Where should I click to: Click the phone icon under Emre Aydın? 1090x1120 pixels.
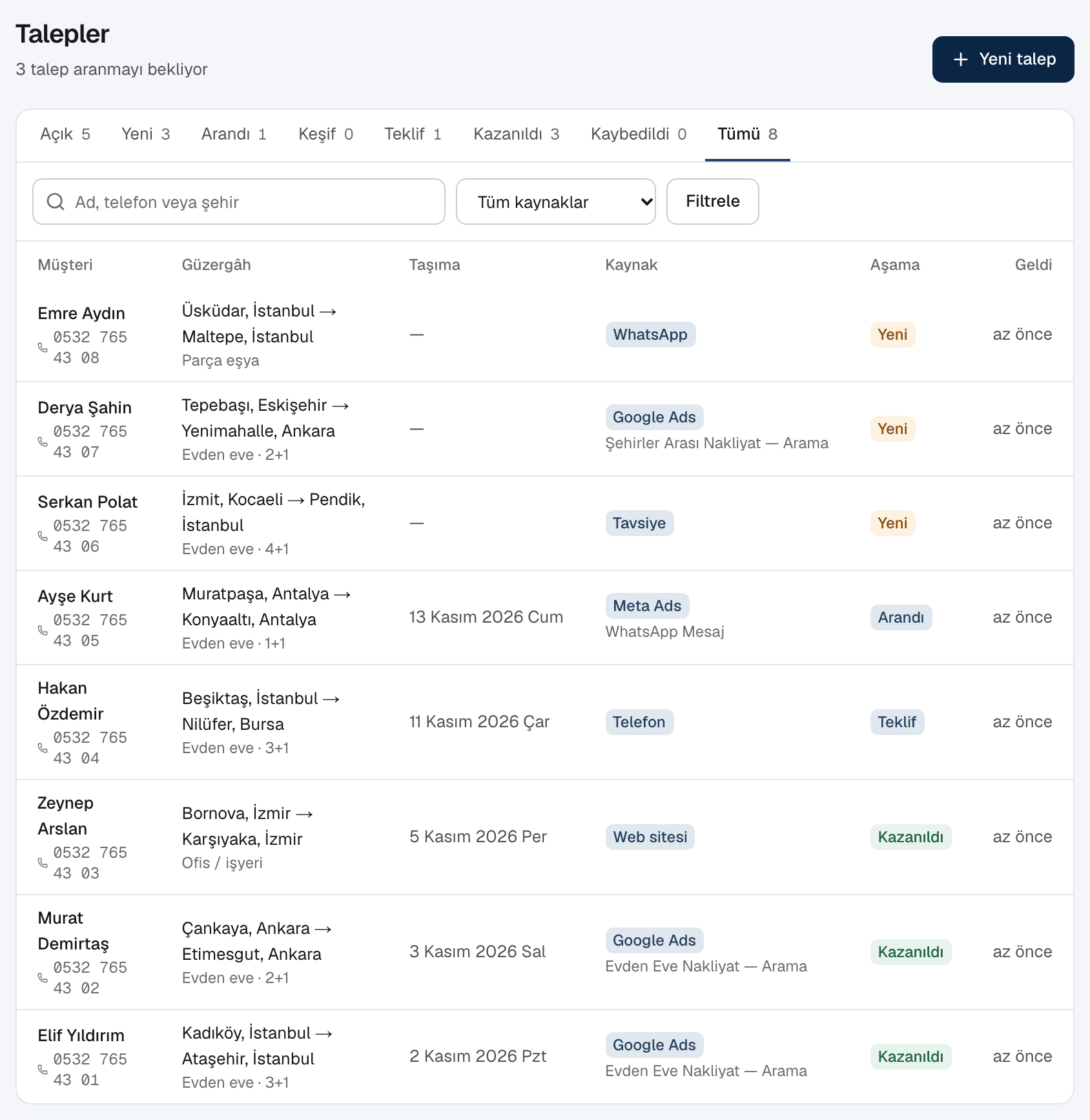coord(43,347)
